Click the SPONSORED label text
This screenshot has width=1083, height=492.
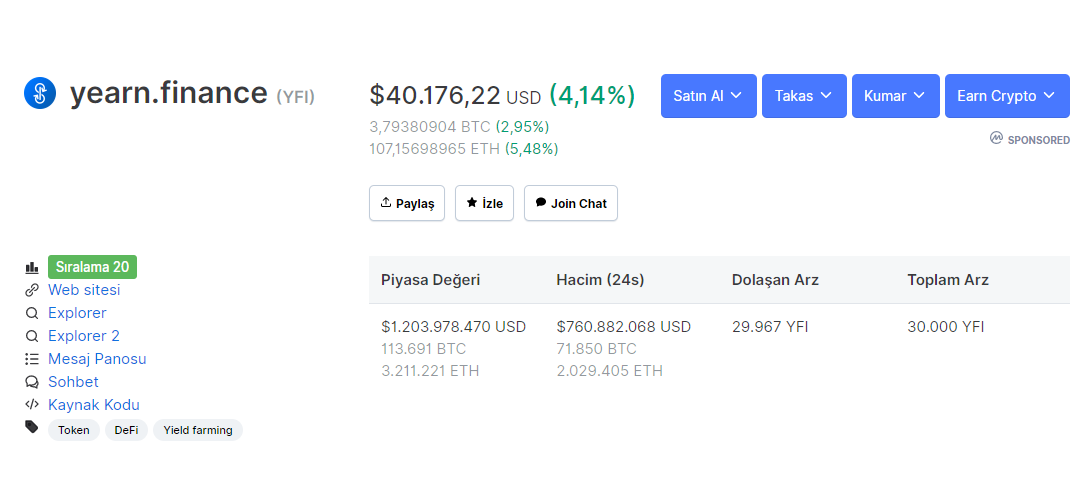click(x=1039, y=140)
